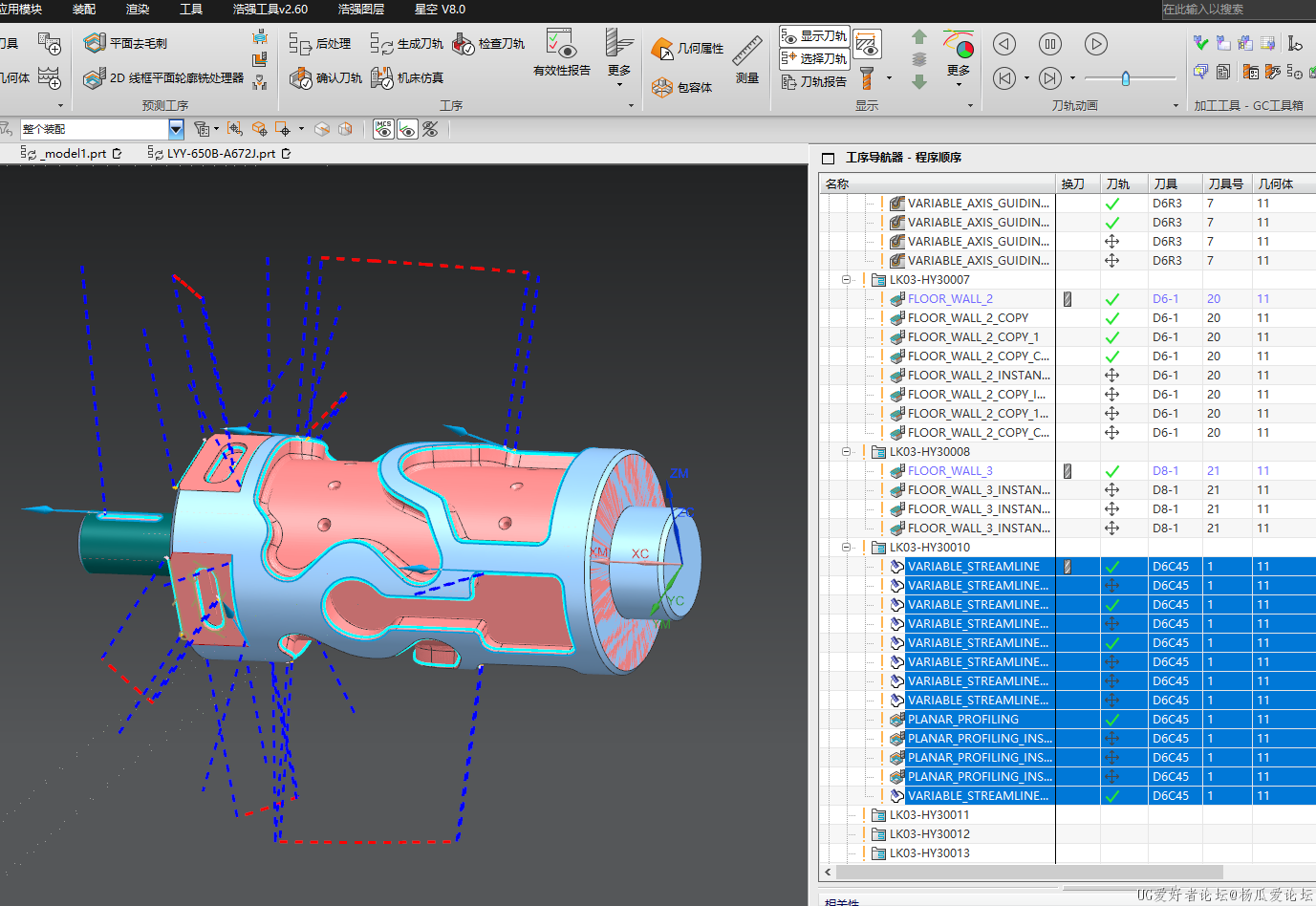Toggle the eye button right of the MCS button
Screen dimensions: 1316x906
click(407, 129)
